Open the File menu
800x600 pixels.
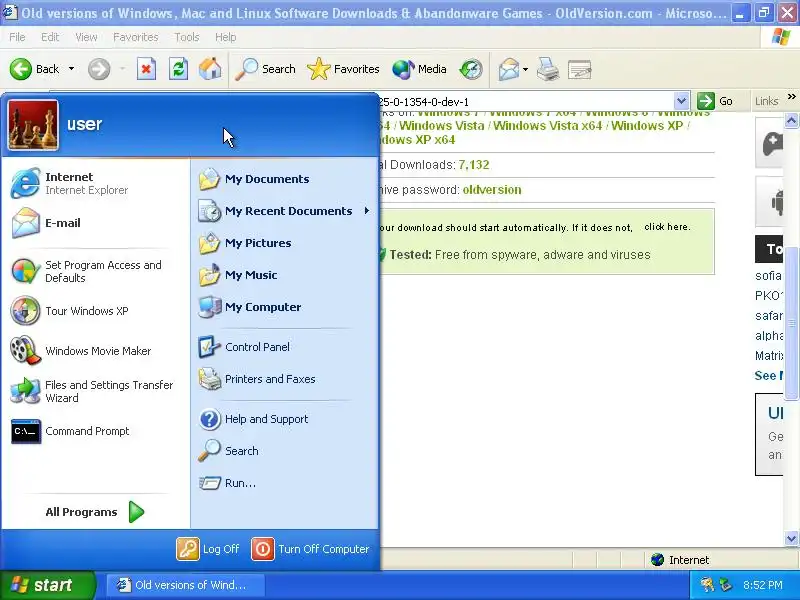tap(17, 37)
